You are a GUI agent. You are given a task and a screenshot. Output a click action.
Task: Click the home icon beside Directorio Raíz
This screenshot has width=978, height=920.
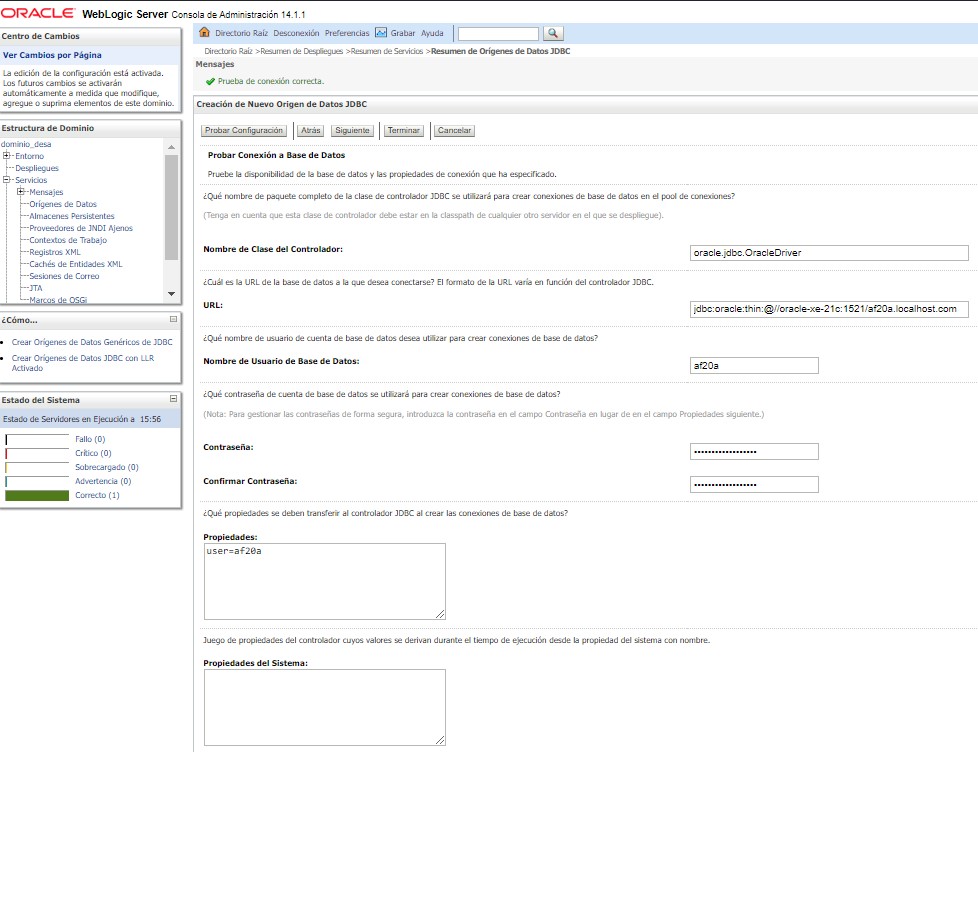click(x=204, y=32)
